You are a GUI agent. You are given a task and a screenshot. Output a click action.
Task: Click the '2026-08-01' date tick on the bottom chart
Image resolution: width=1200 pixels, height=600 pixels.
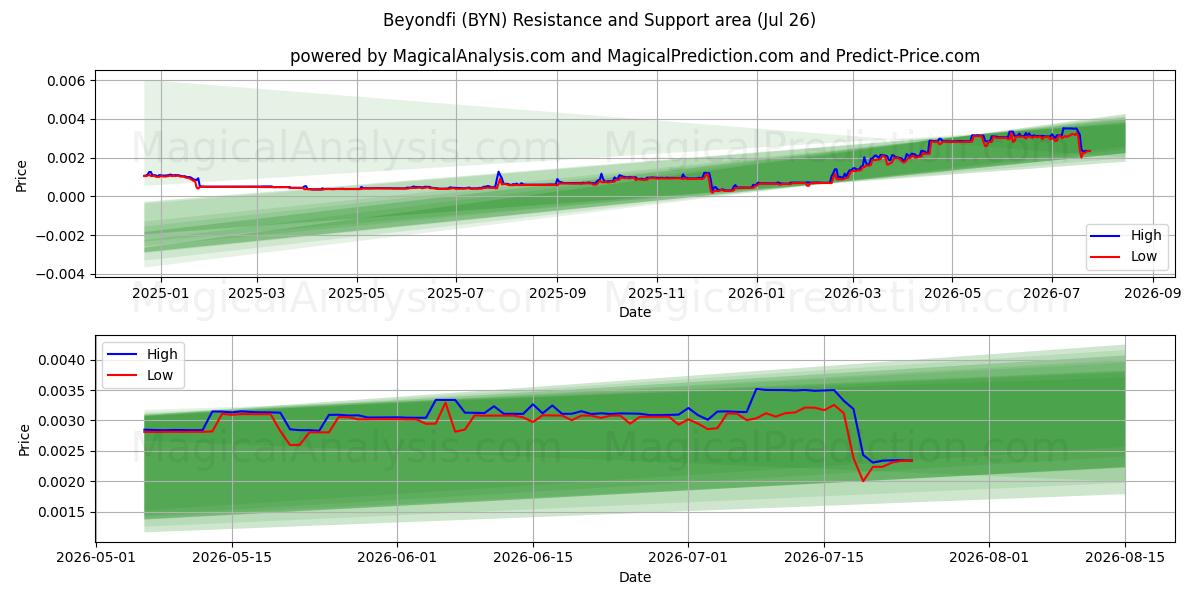[989, 559]
